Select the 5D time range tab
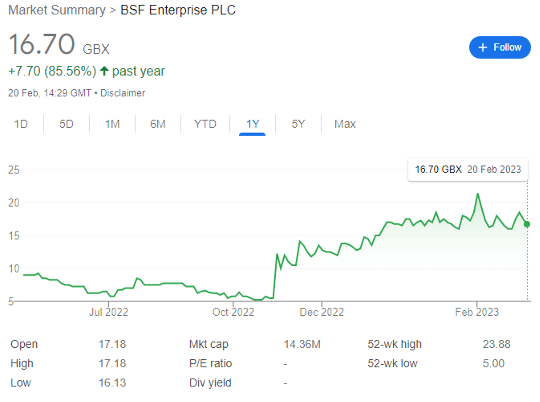This screenshot has height=402, width=540. tap(66, 124)
